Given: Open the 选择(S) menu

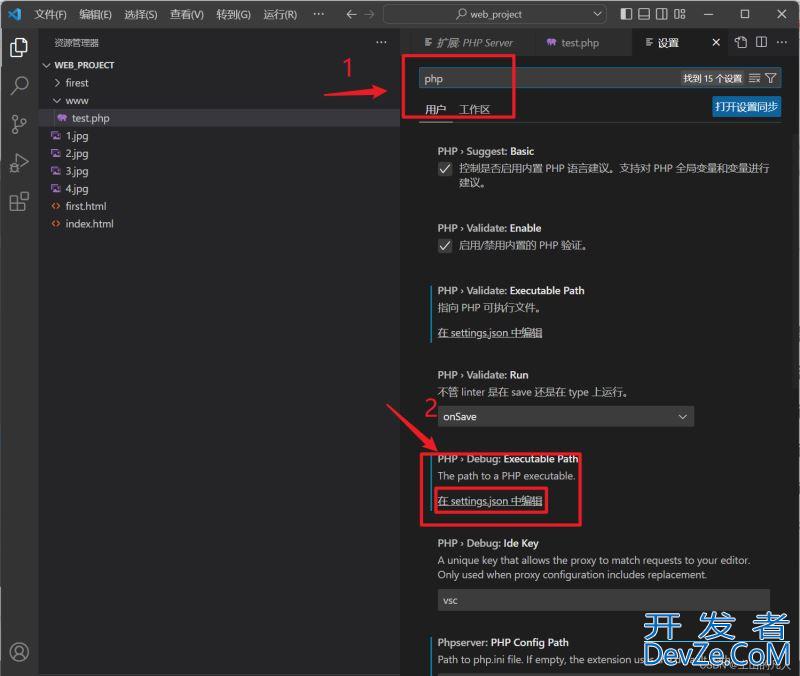Looking at the screenshot, I should click(x=141, y=14).
